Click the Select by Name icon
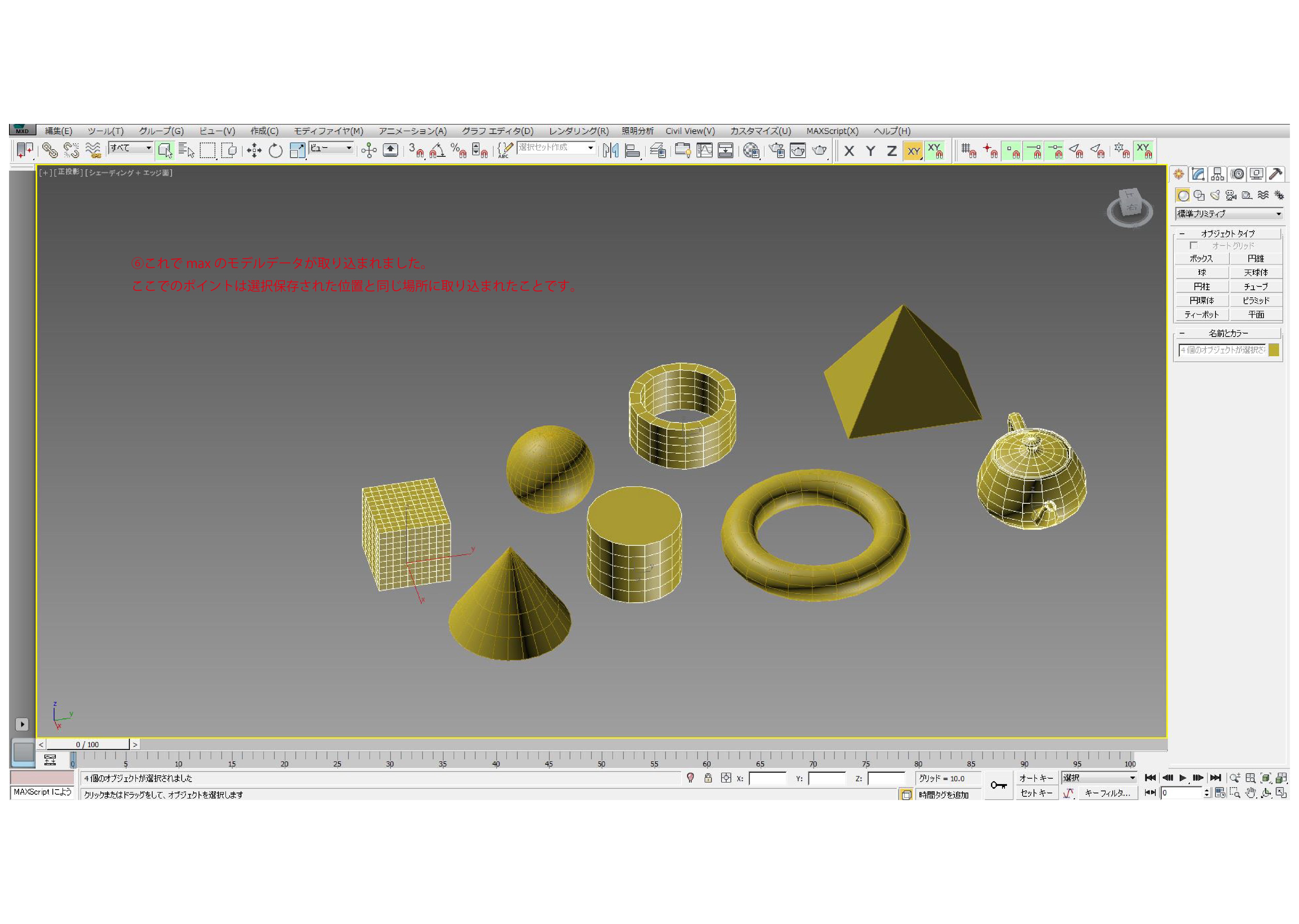 [x=186, y=150]
